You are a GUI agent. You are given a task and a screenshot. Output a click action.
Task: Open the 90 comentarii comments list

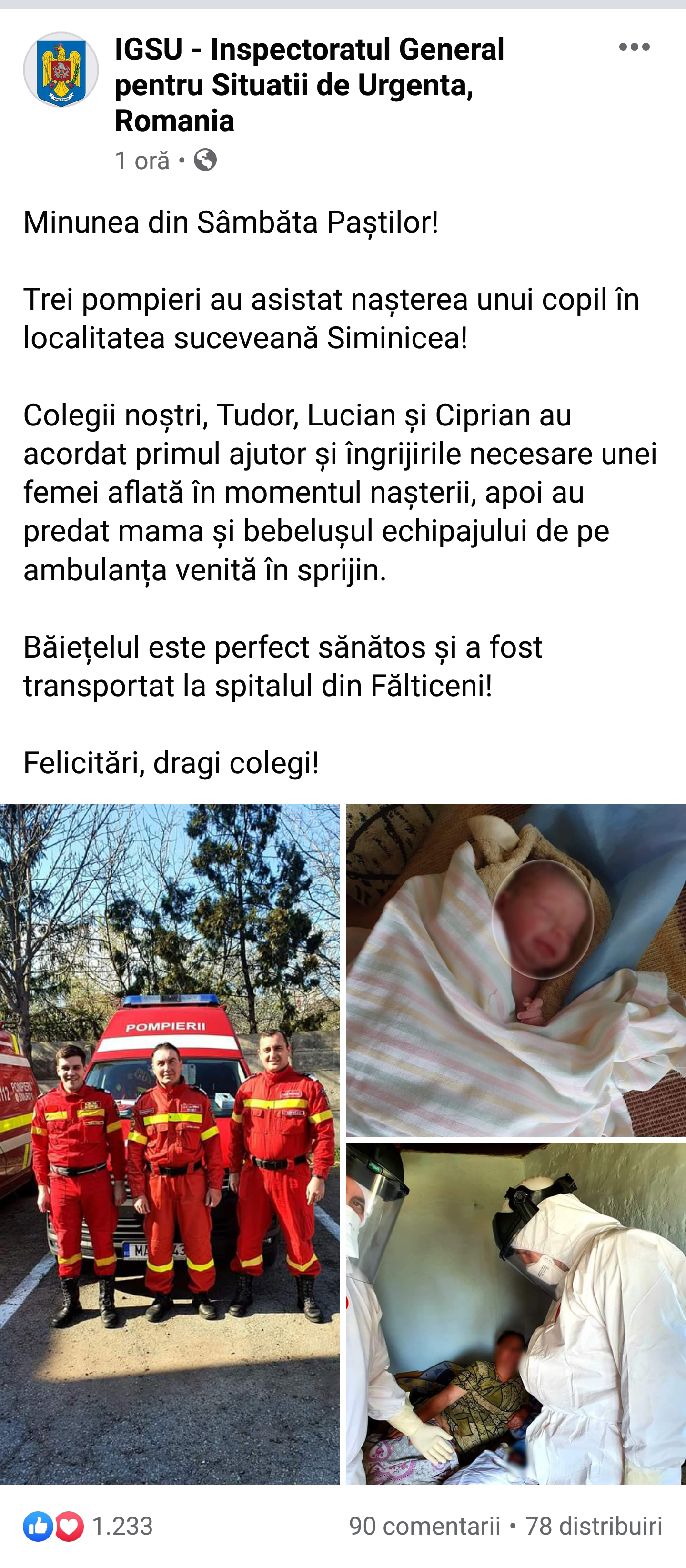(424, 1527)
